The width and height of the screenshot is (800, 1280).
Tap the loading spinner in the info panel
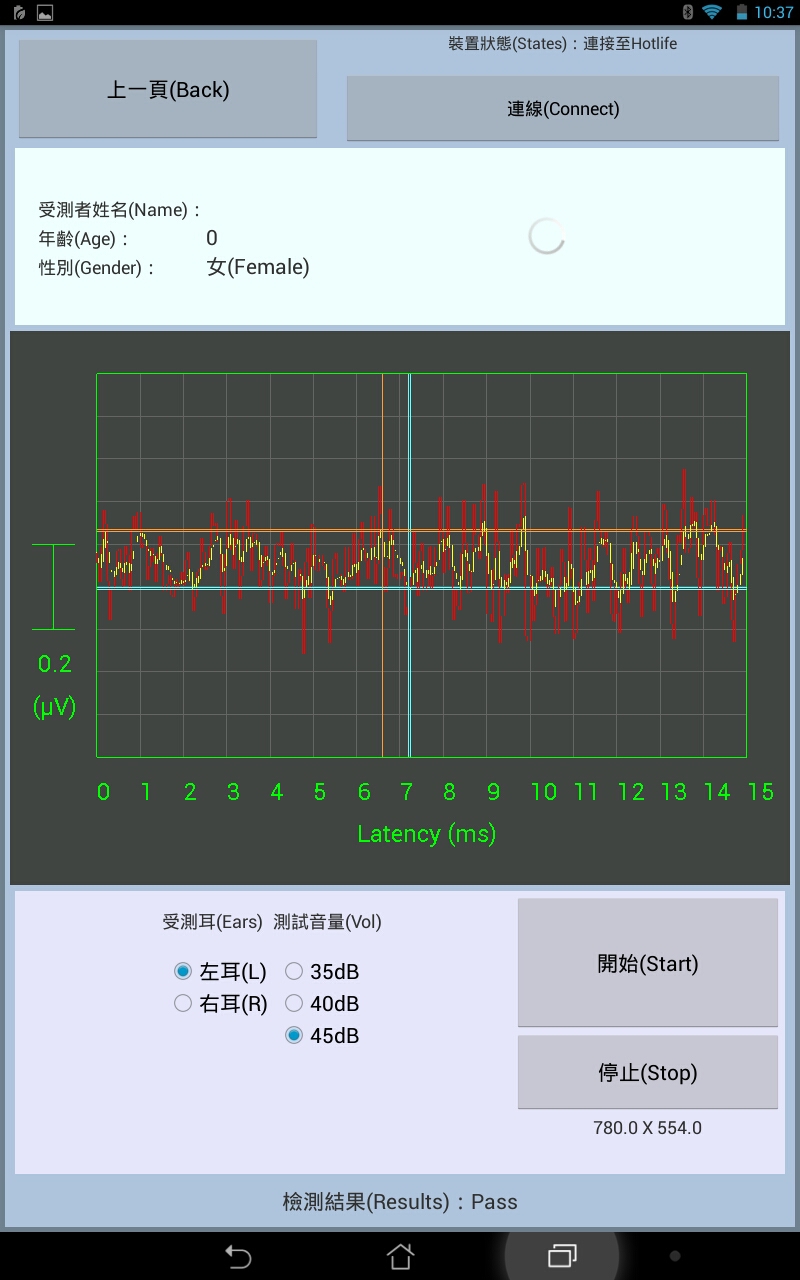pyautogui.click(x=546, y=236)
